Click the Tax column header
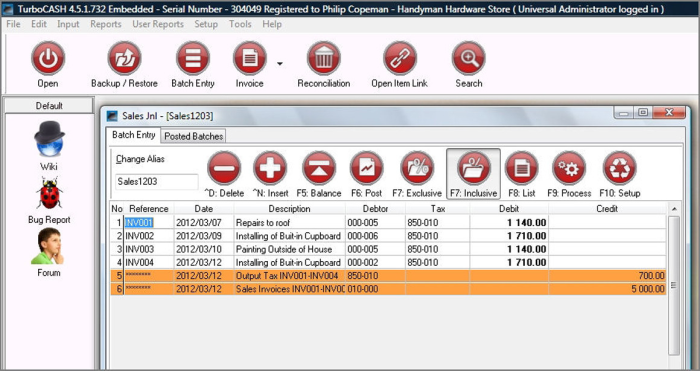 coord(438,208)
